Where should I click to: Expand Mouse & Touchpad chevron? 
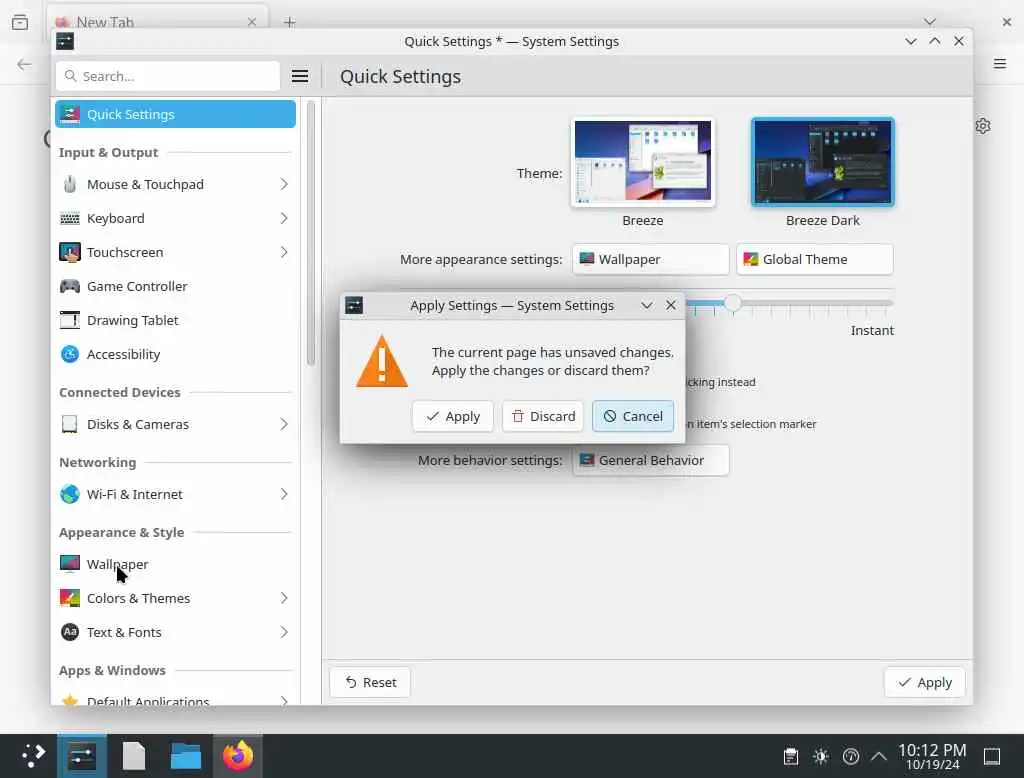tap(284, 184)
